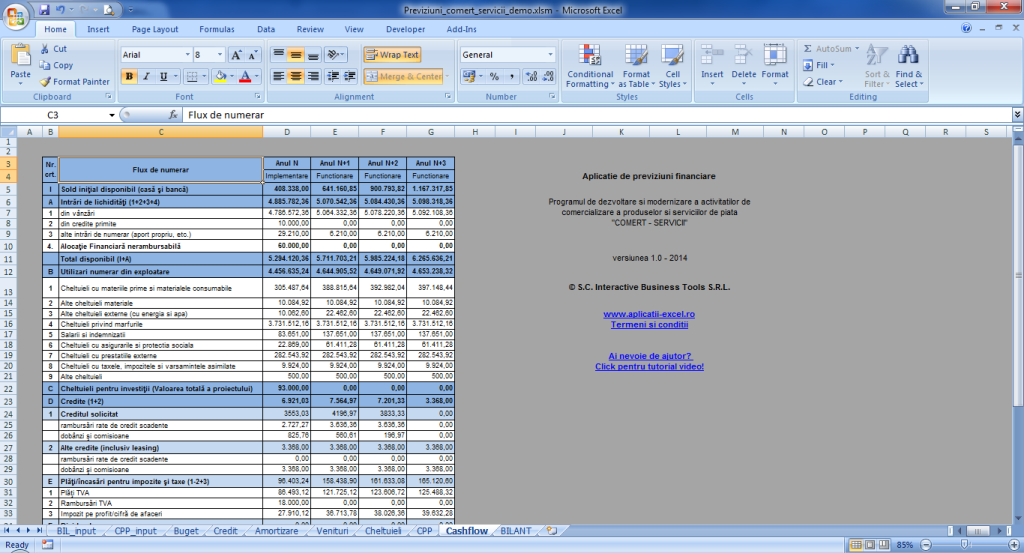The height and width of the screenshot is (553, 1024).
Task: Apply percent style format
Action: pos(494,76)
